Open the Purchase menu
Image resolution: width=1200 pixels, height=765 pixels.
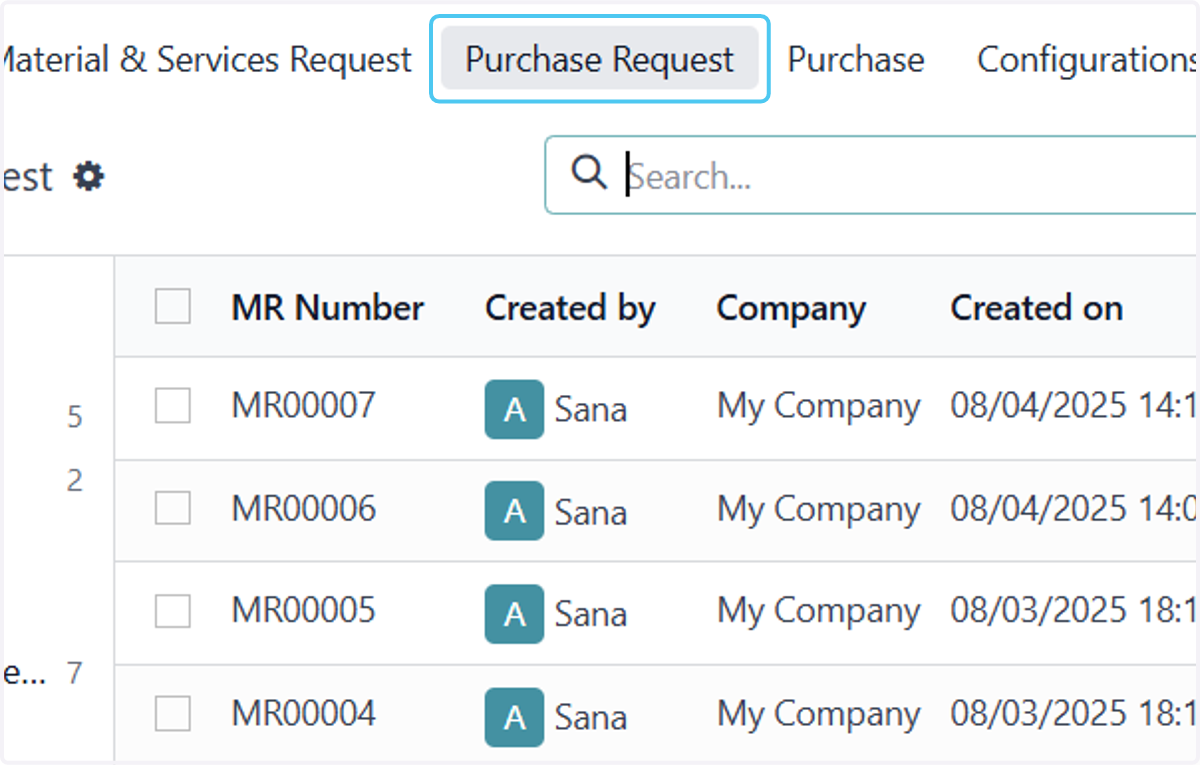click(856, 59)
